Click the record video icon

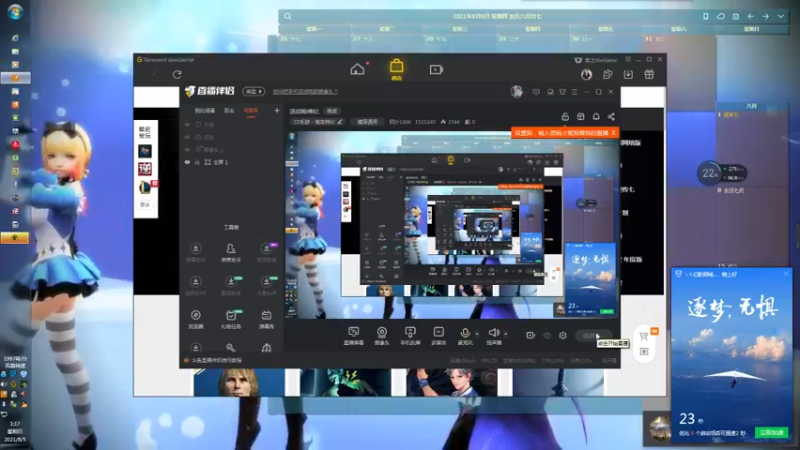pyautogui.click(x=531, y=335)
